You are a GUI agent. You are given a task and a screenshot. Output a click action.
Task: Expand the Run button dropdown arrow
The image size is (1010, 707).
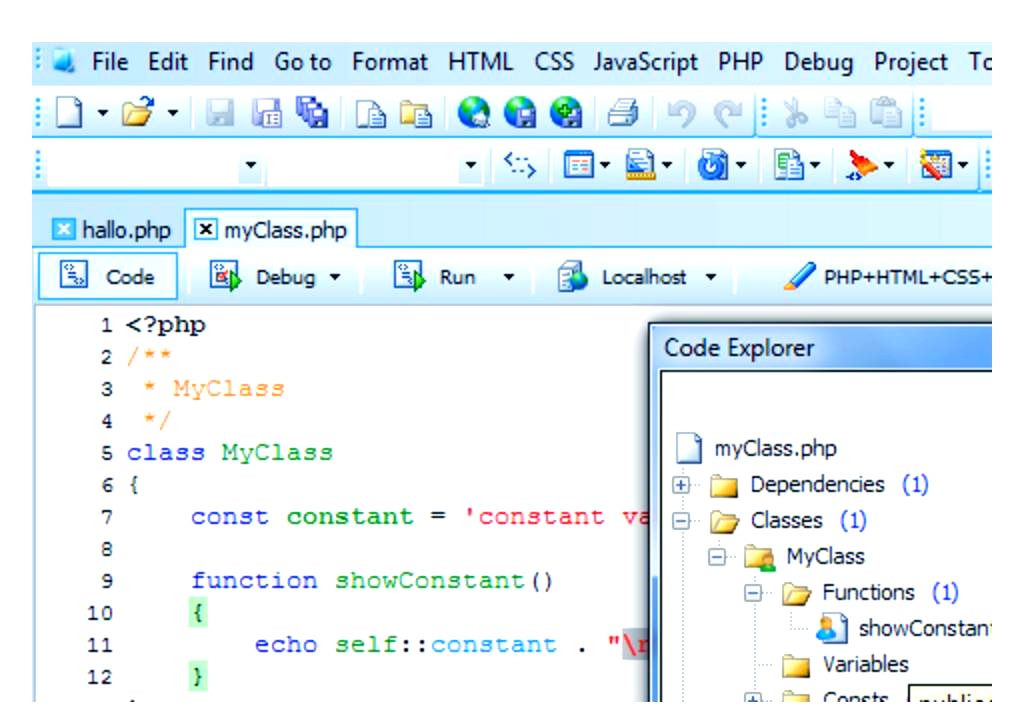tap(509, 278)
